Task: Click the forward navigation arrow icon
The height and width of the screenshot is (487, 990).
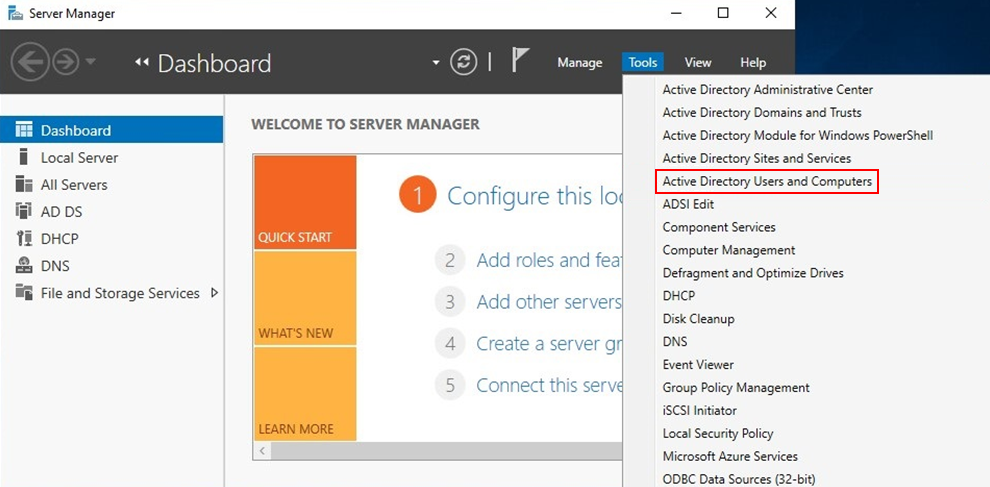Action: (x=65, y=63)
